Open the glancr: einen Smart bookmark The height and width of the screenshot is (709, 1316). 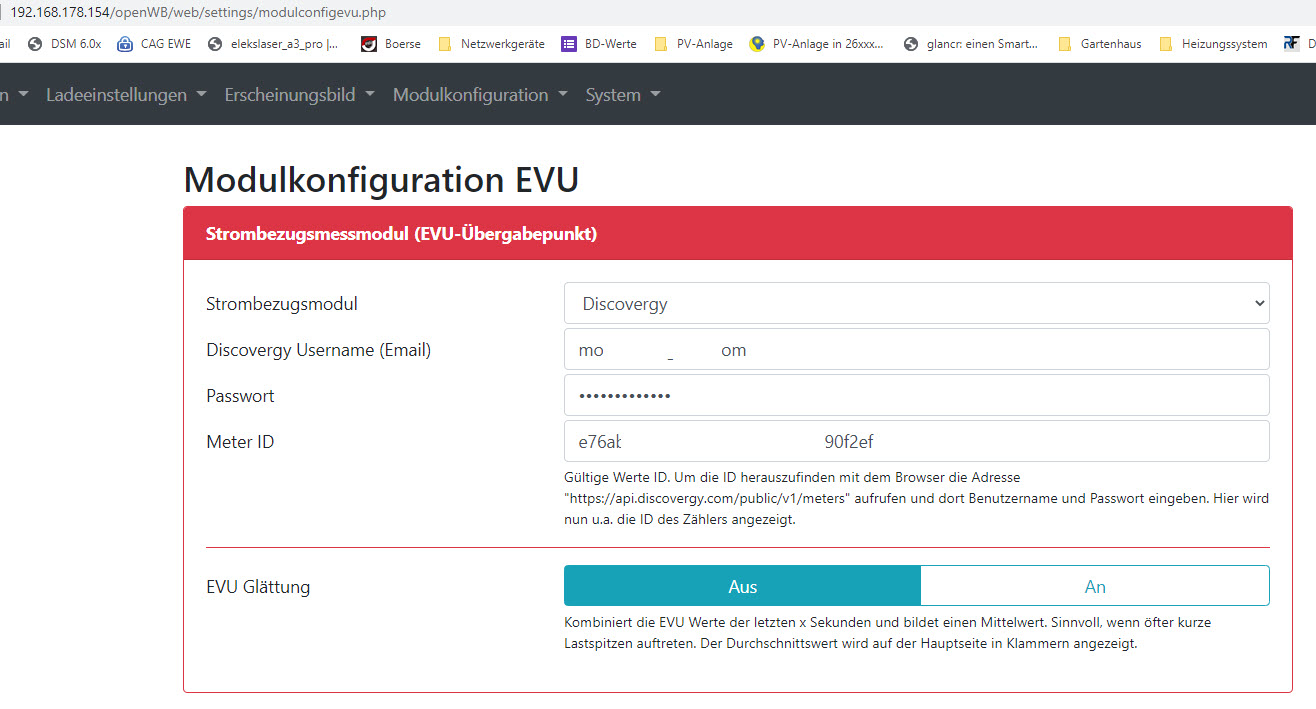970,44
